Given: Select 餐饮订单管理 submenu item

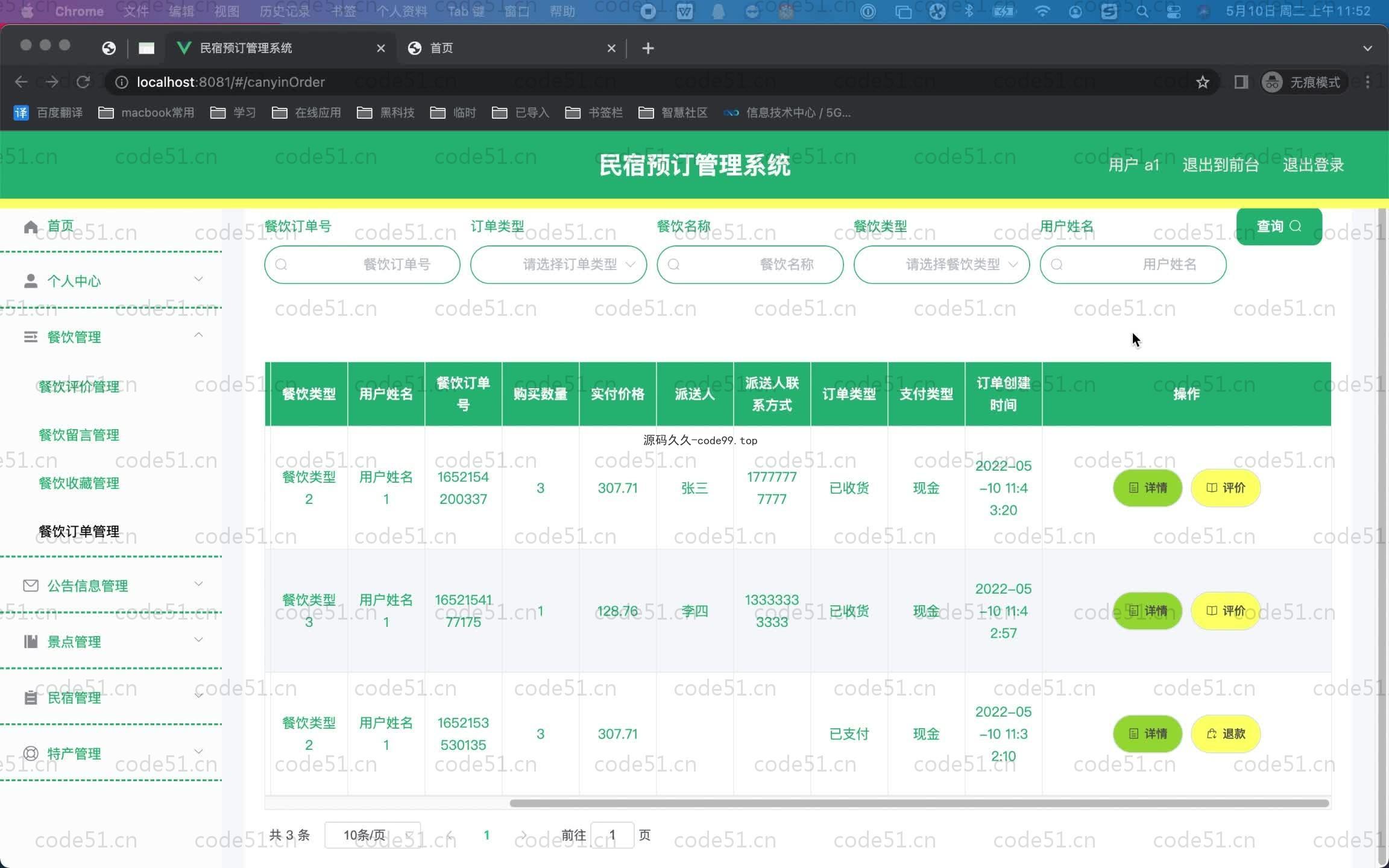Looking at the screenshot, I should click(x=79, y=531).
